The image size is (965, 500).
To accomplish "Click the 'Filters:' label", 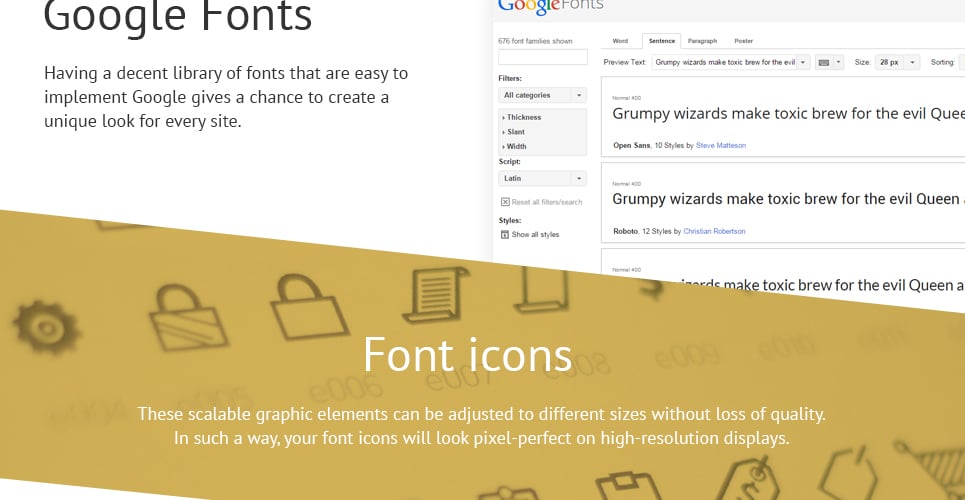I will click(510, 79).
